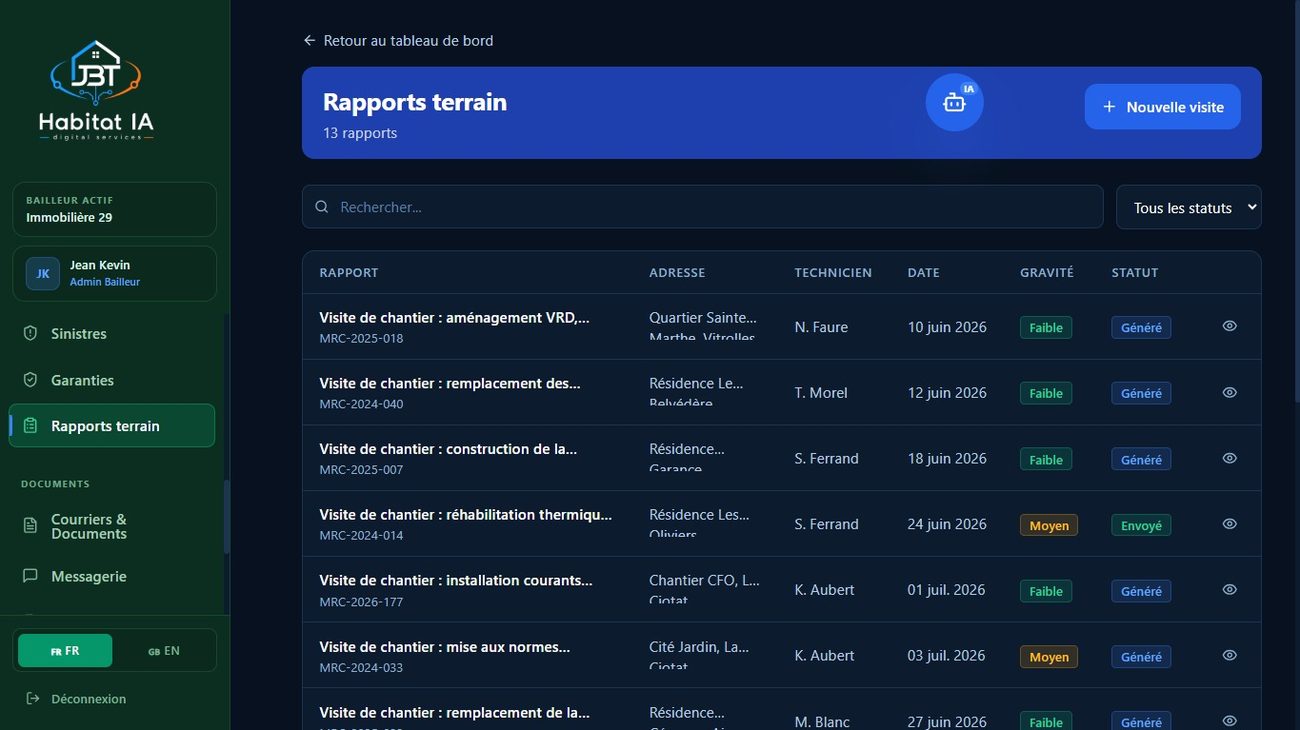Screen dimensions: 1300x730
Task: Open Jean Kevin profile card
Action: 114,273
